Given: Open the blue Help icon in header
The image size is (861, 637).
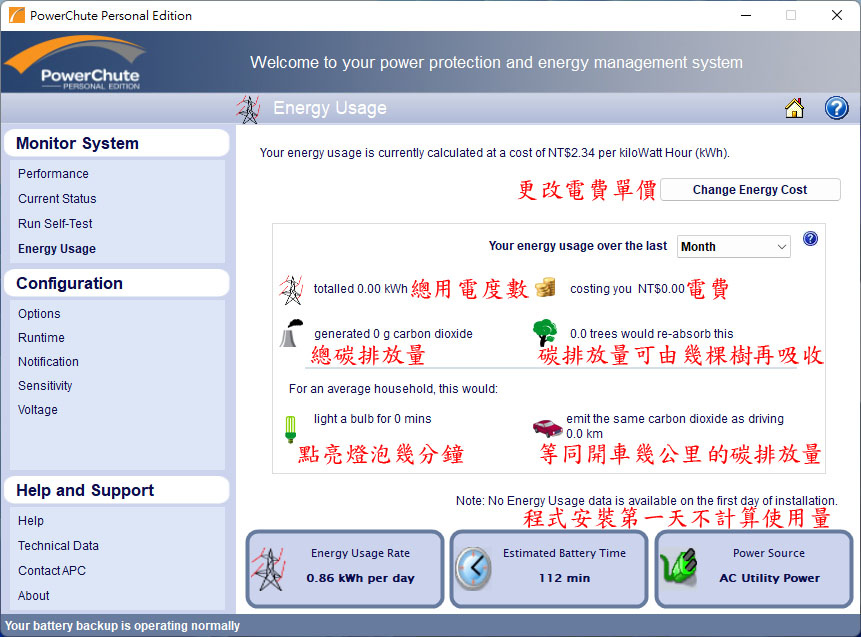Looking at the screenshot, I should 836,108.
